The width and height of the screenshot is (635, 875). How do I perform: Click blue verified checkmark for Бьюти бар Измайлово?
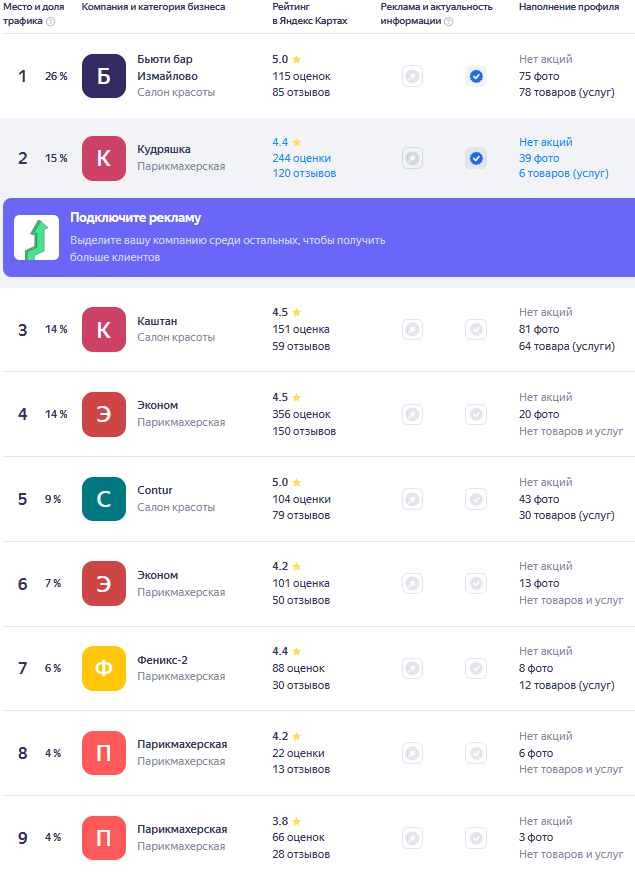[x=476, y=76]
